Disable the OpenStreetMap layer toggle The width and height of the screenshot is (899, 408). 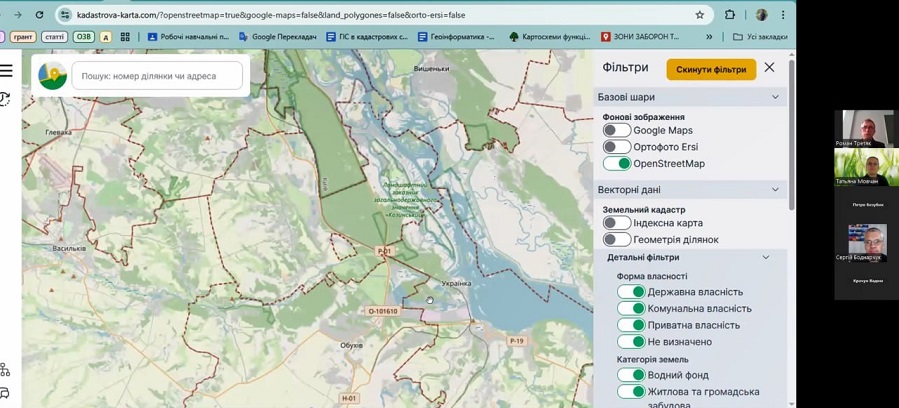point(617,164)
